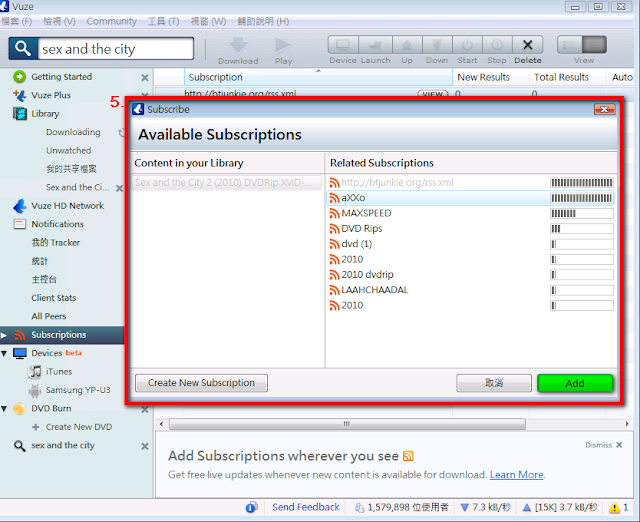Sort by Subscription column header
This screenshot has height=522, width=640.
click(318, 77)
